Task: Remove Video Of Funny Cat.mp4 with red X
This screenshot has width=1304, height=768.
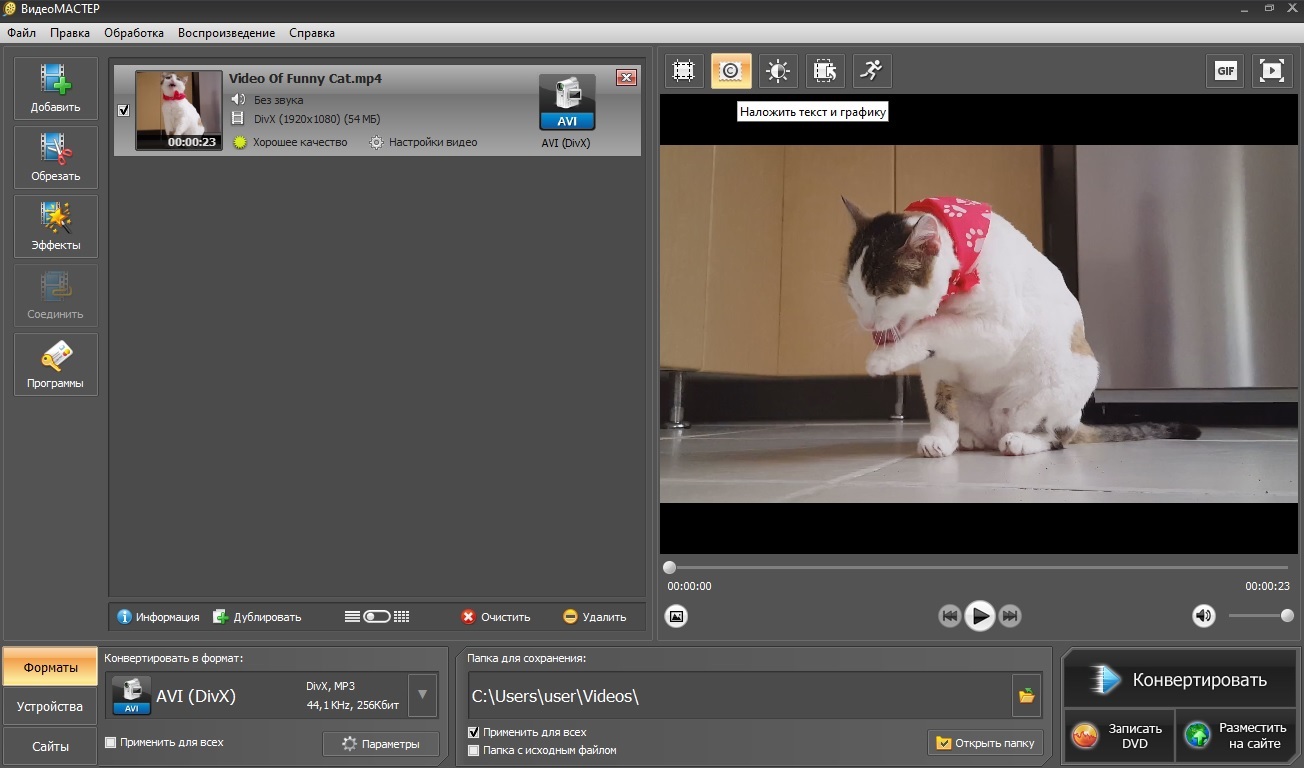Action: pyautogui.click(x=626, y=78)
